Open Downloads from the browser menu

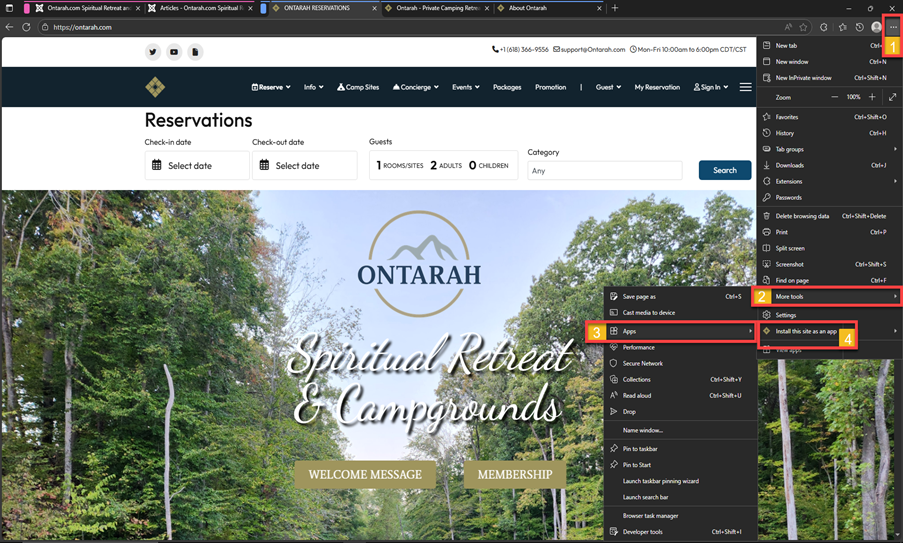tap(829, 165)
